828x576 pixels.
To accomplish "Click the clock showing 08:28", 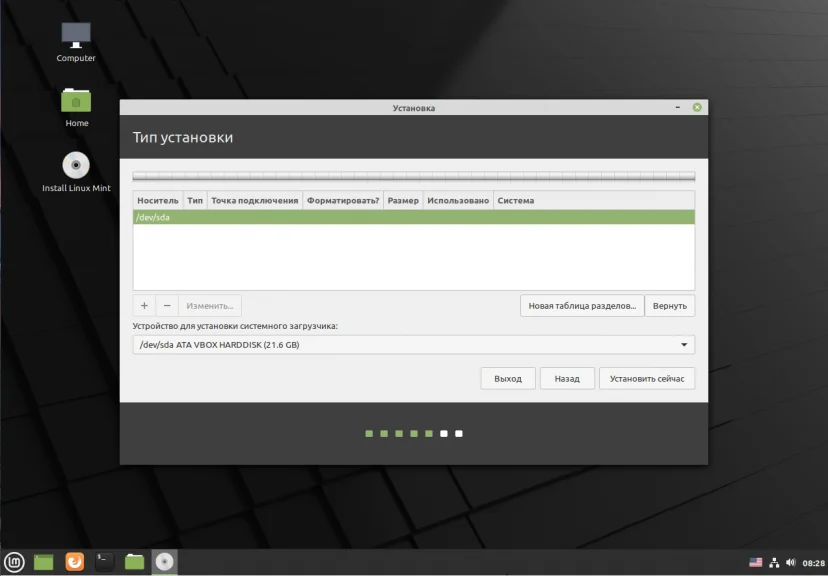I will (813, 563).
